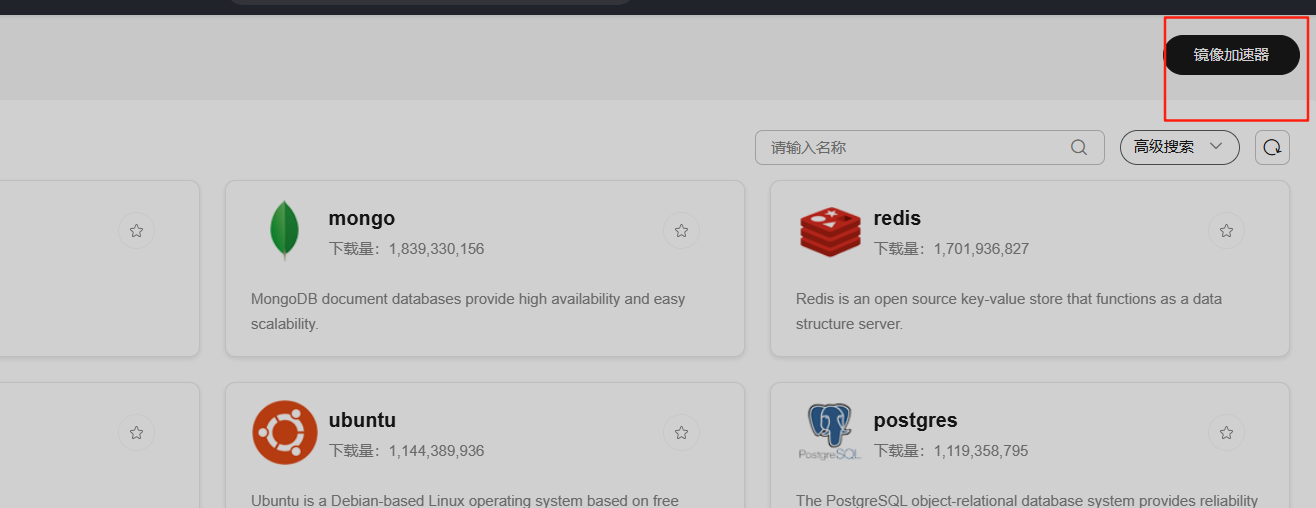Viewport: 1316px width, 508px height.
Task: Click the magnifier search icon
Action: [1079, 147]
